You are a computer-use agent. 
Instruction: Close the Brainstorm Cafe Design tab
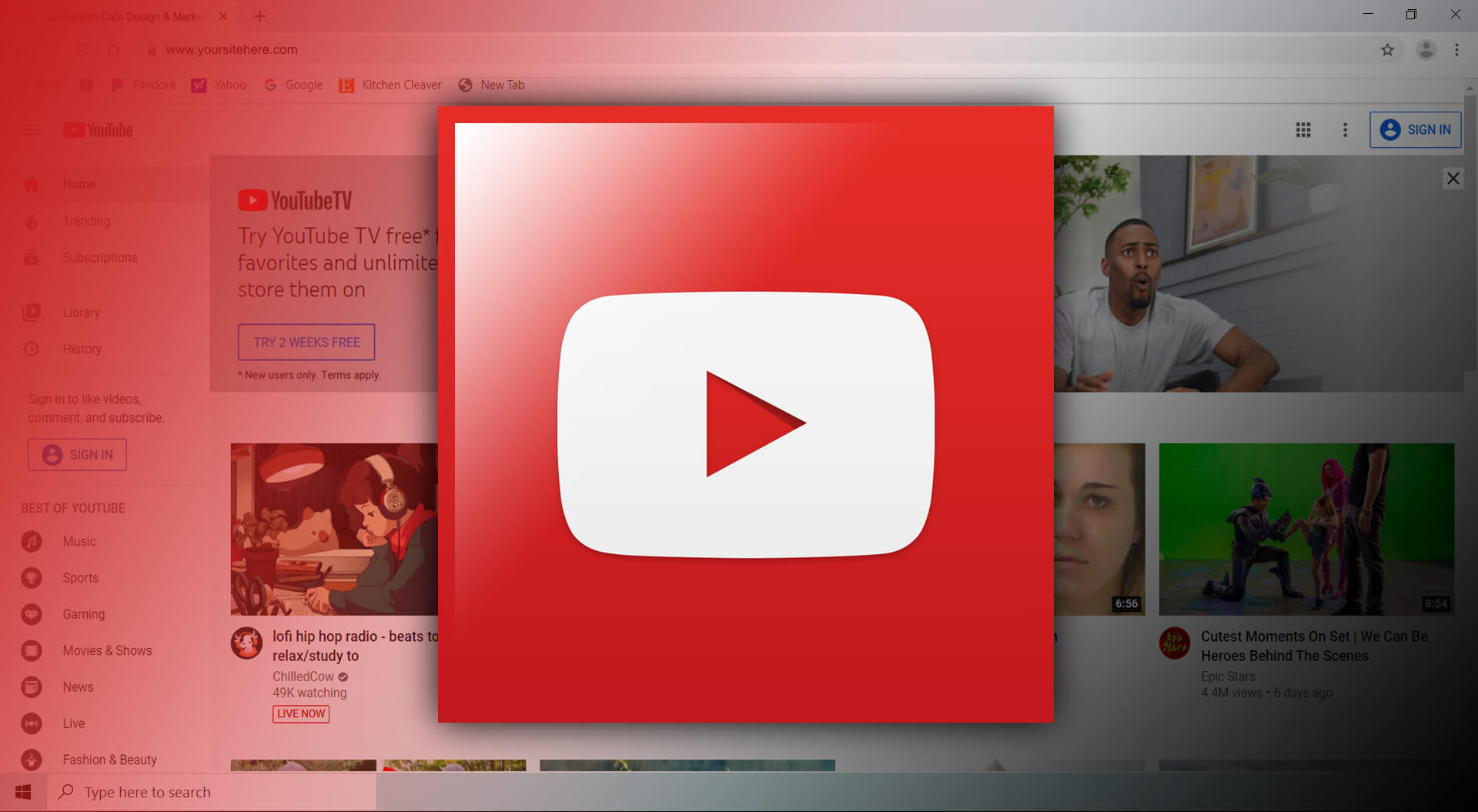pos(222,16)
